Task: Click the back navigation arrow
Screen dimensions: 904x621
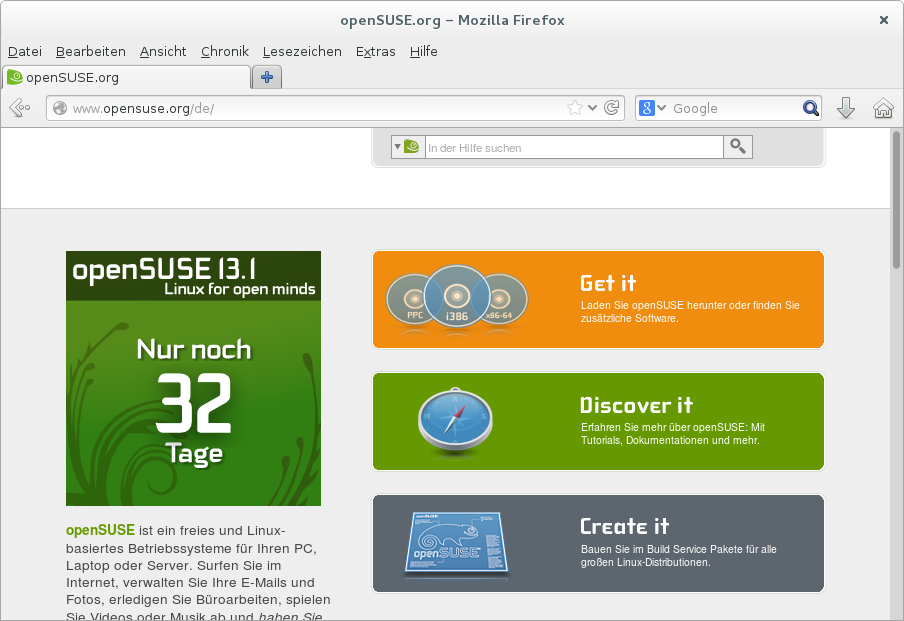Action: click(x=19, y=108)
